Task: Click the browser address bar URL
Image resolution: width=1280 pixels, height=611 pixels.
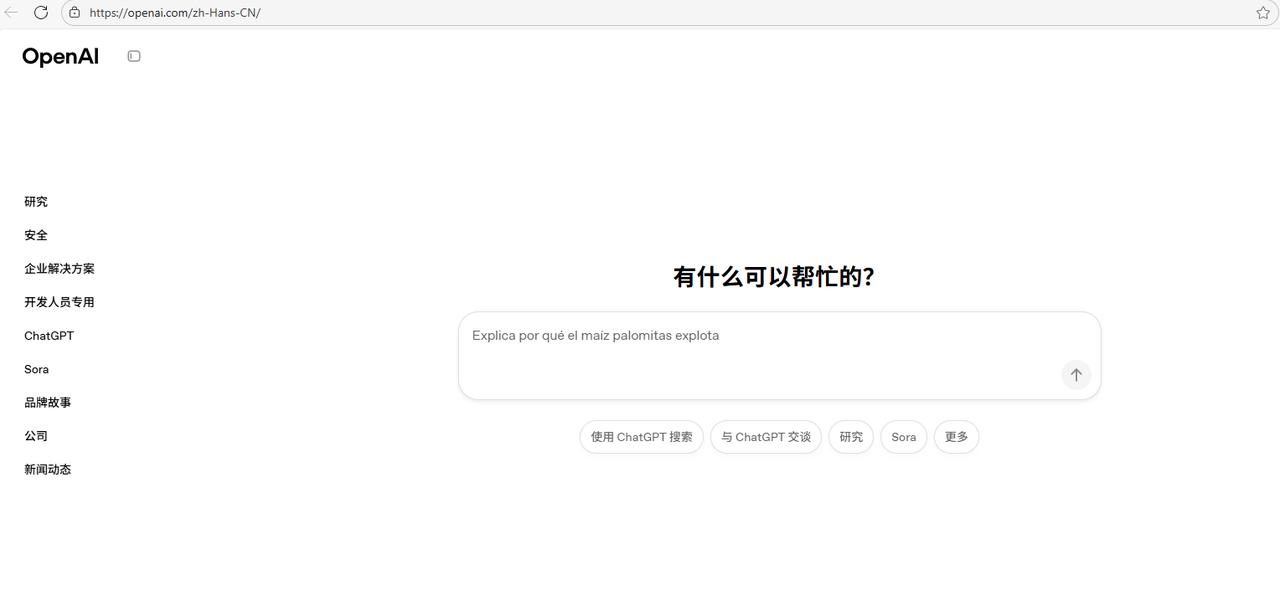Action: click(175, 13)
